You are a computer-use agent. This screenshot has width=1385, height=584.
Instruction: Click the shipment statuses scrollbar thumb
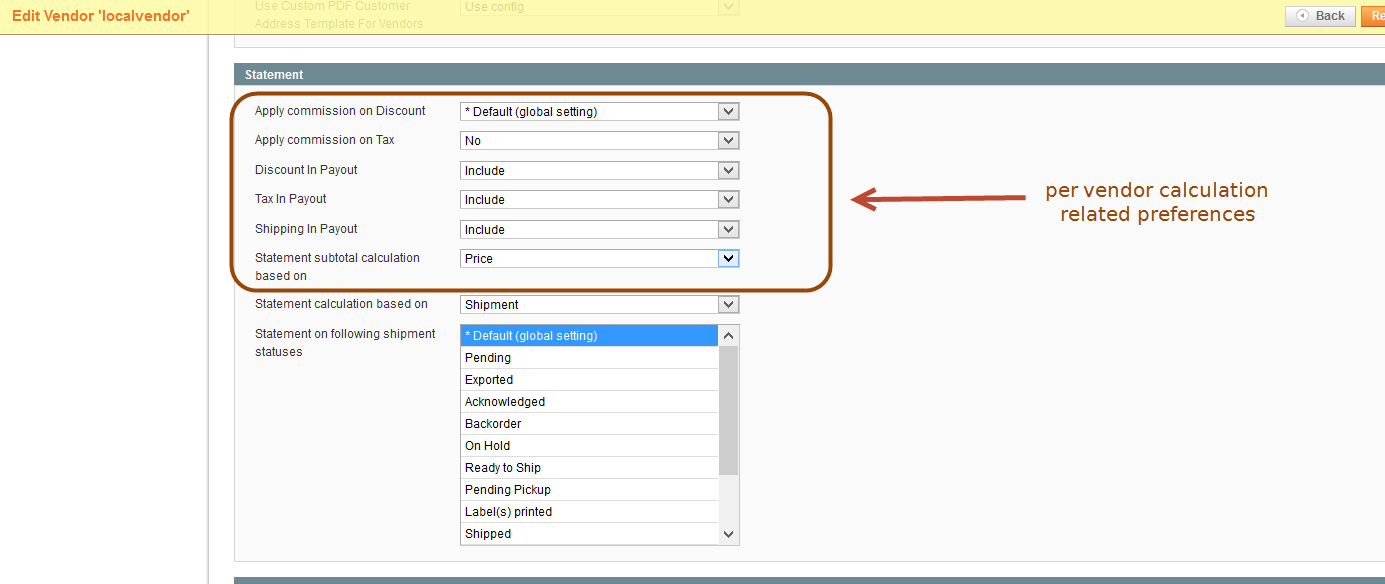pos(729,410)
